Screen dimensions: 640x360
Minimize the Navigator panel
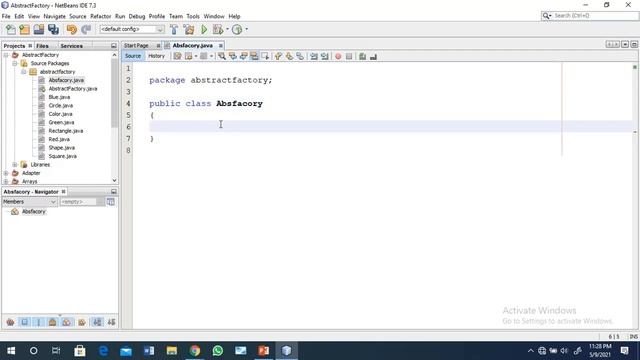point(114,191)
